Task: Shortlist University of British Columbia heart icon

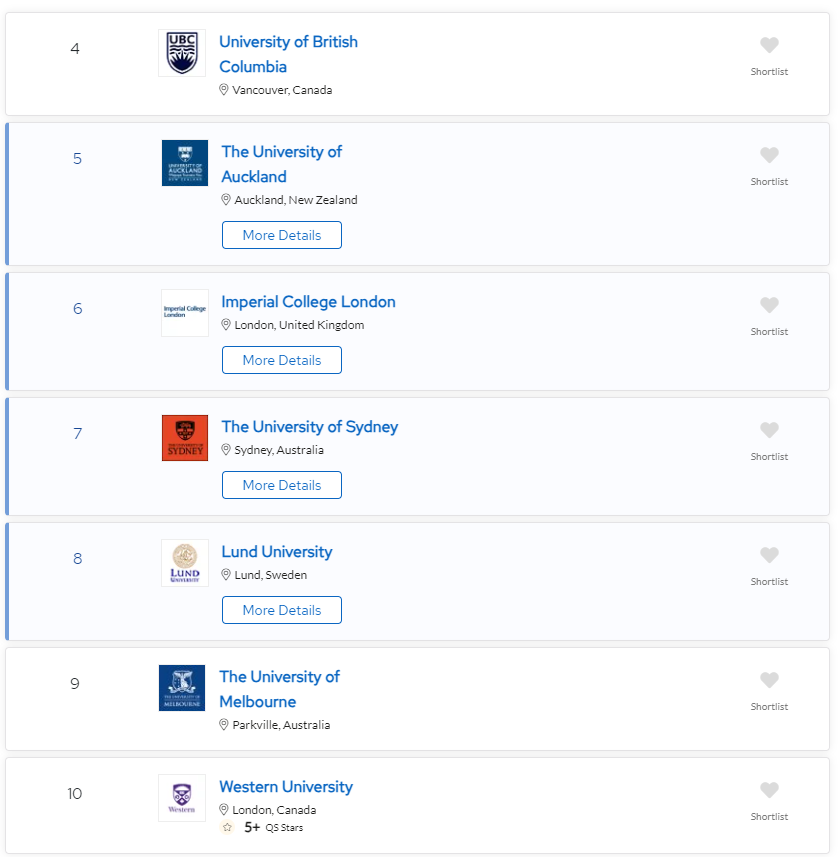Action: click(769, 45)
